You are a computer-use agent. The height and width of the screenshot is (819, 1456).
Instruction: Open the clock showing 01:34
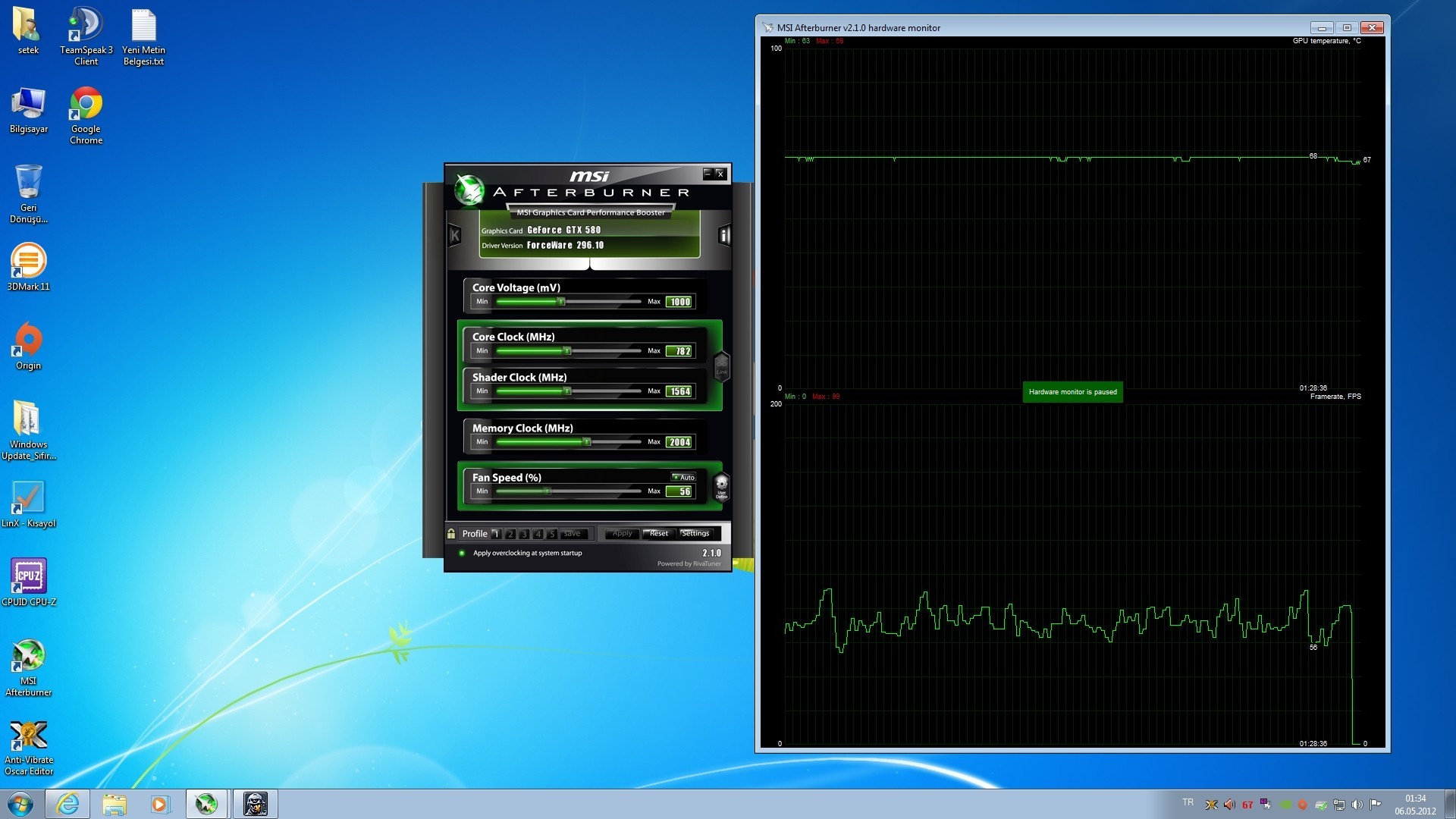point(1415,805)
